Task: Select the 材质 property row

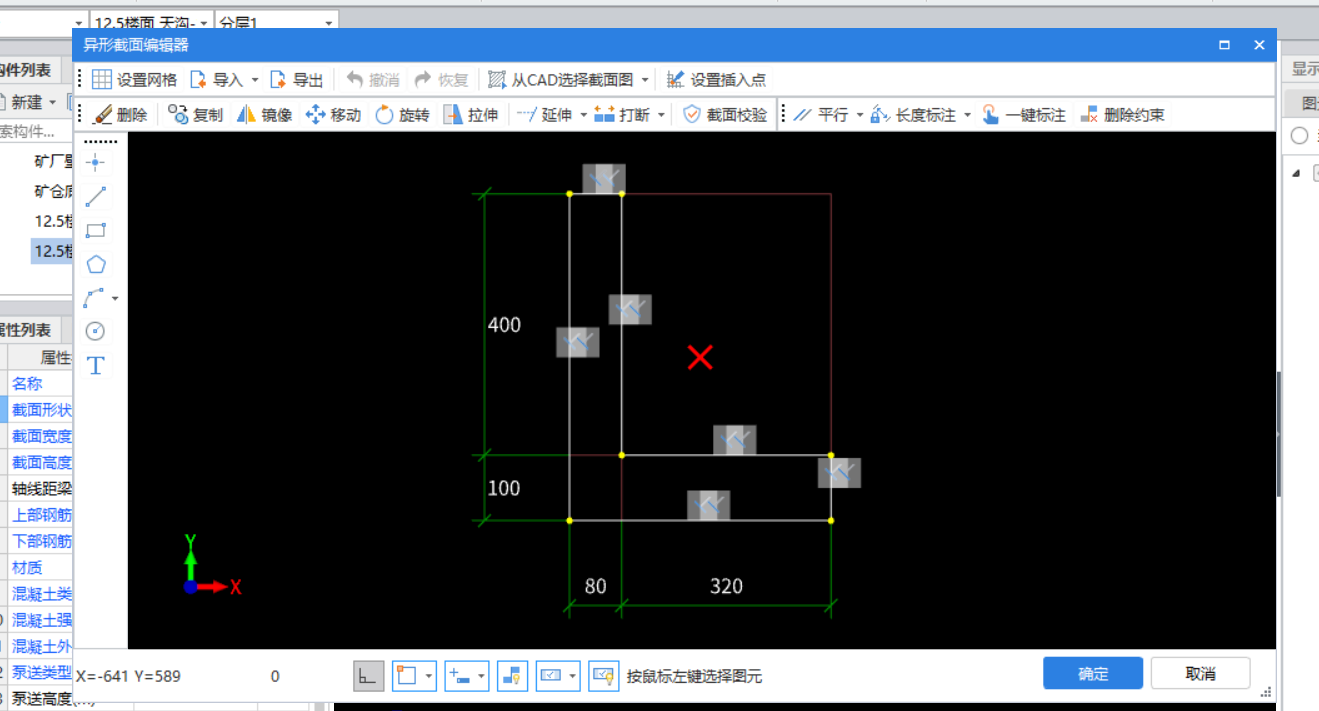Action: click(x=41, y=567)
